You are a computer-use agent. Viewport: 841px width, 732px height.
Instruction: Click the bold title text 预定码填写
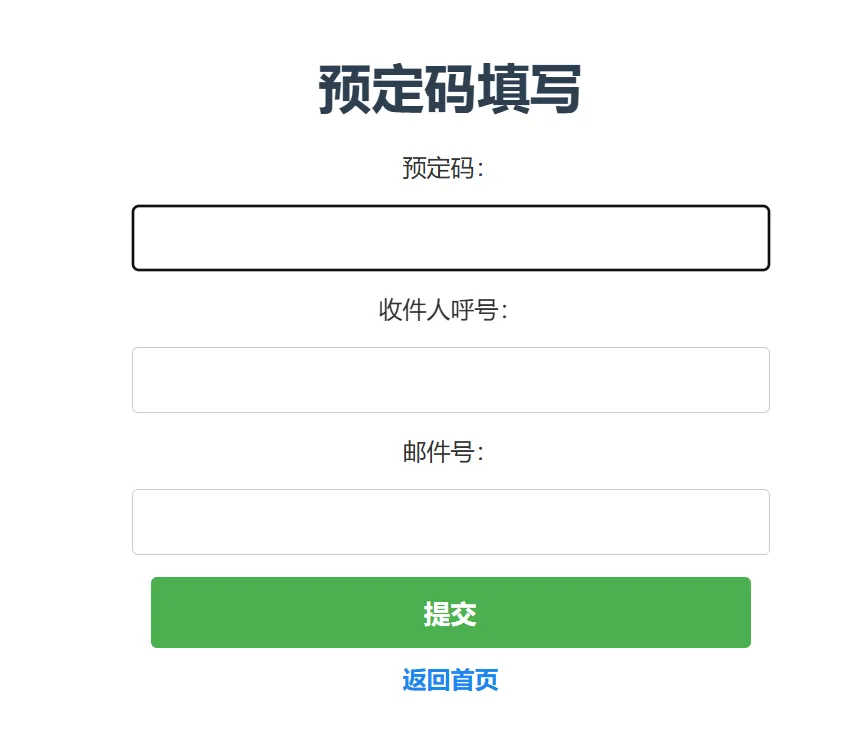coord(450,90)
